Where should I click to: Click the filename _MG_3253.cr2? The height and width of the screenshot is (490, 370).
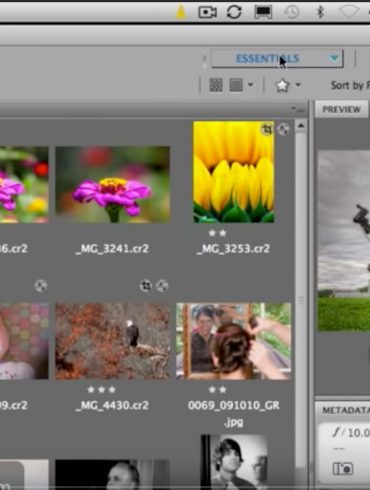click(x=233, y=249)
